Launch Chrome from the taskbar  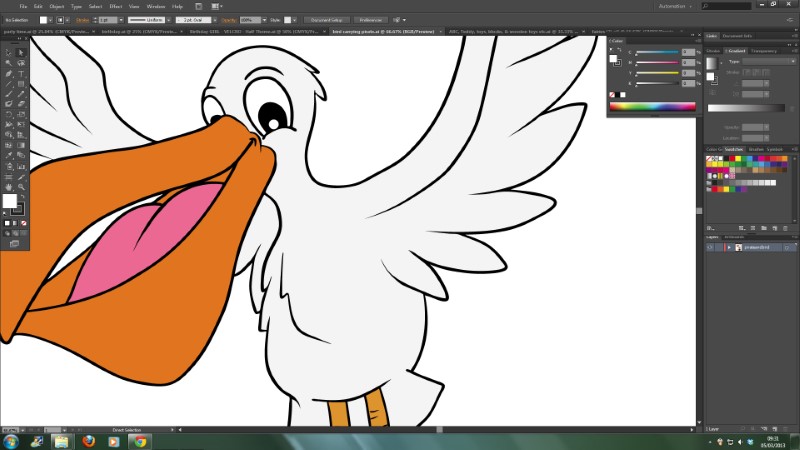[140, 440]
